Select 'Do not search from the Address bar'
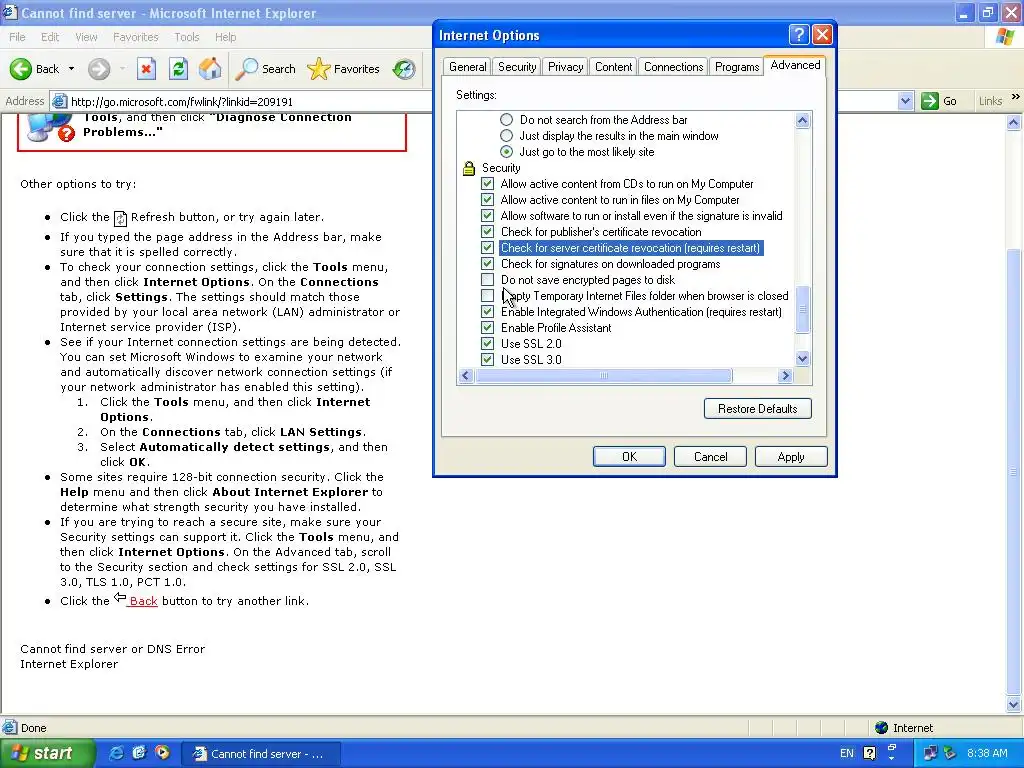 (x=506, y=120)
